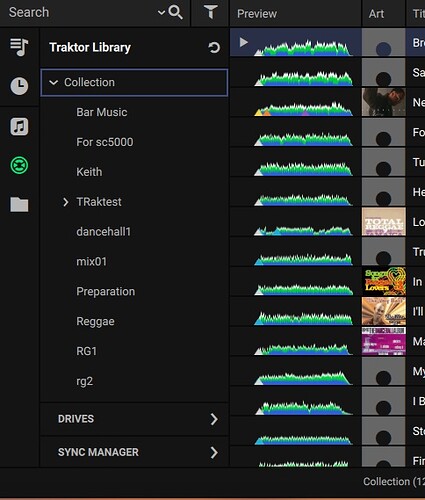Open the music library note icon
This screenshot has width=425, height=500.
(x=19, y=126)
